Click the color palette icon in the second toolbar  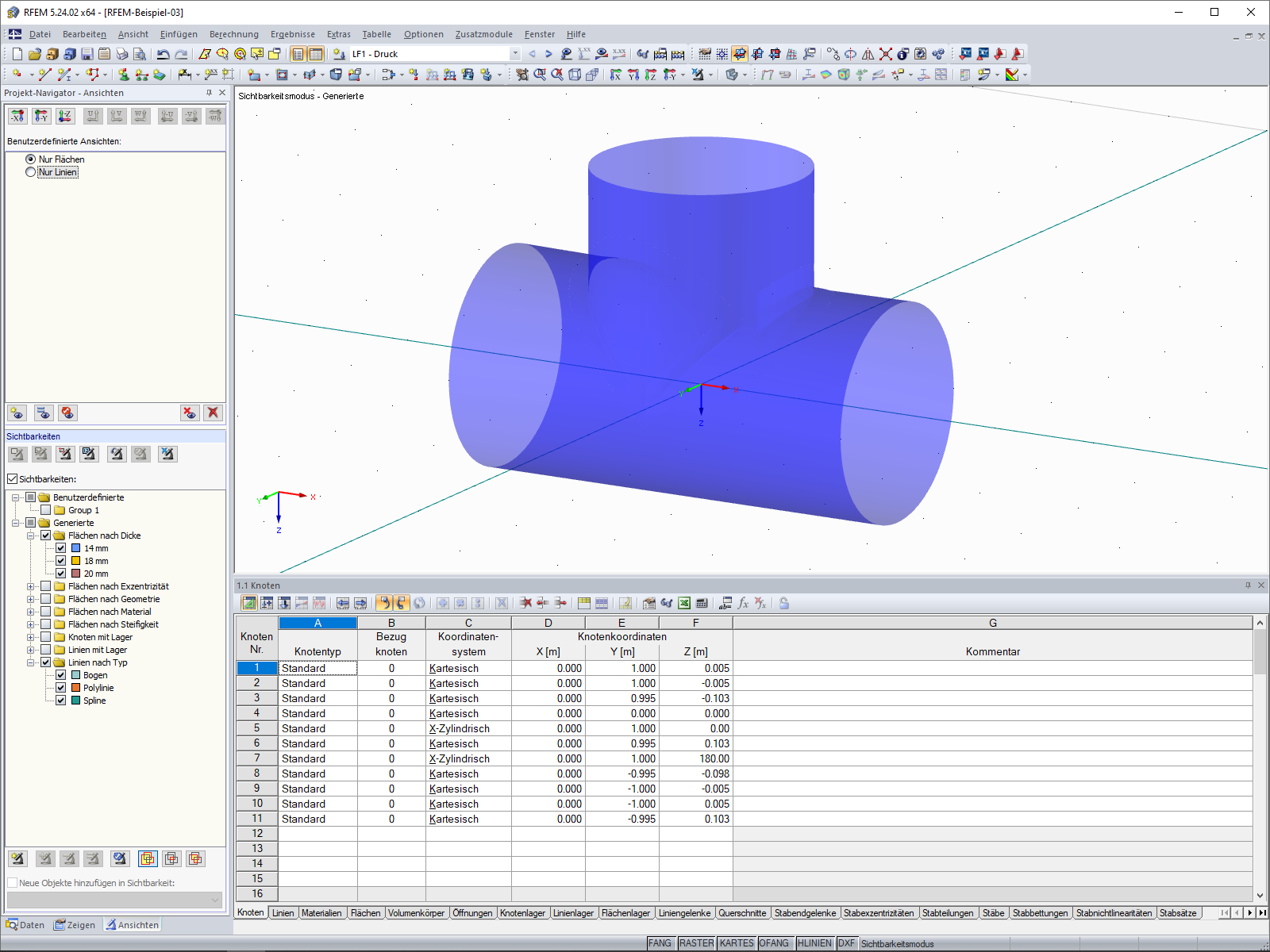[1012, 75]
